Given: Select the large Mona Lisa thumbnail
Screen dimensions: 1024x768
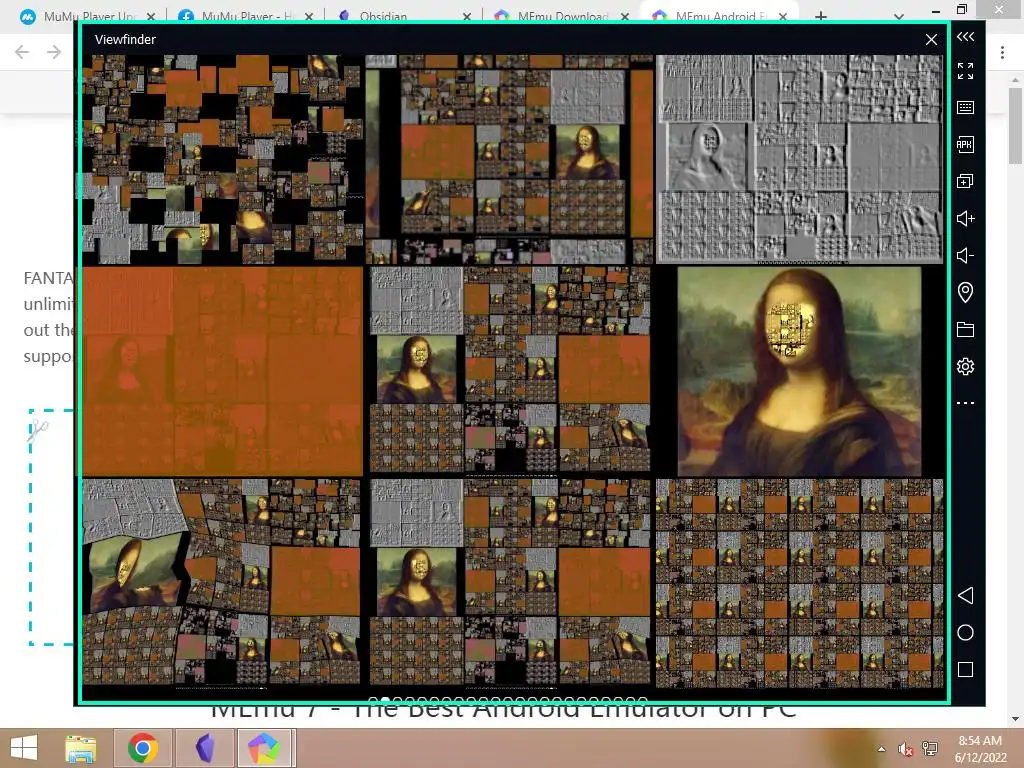Looking at the screenshot, I should coord(799,371).
